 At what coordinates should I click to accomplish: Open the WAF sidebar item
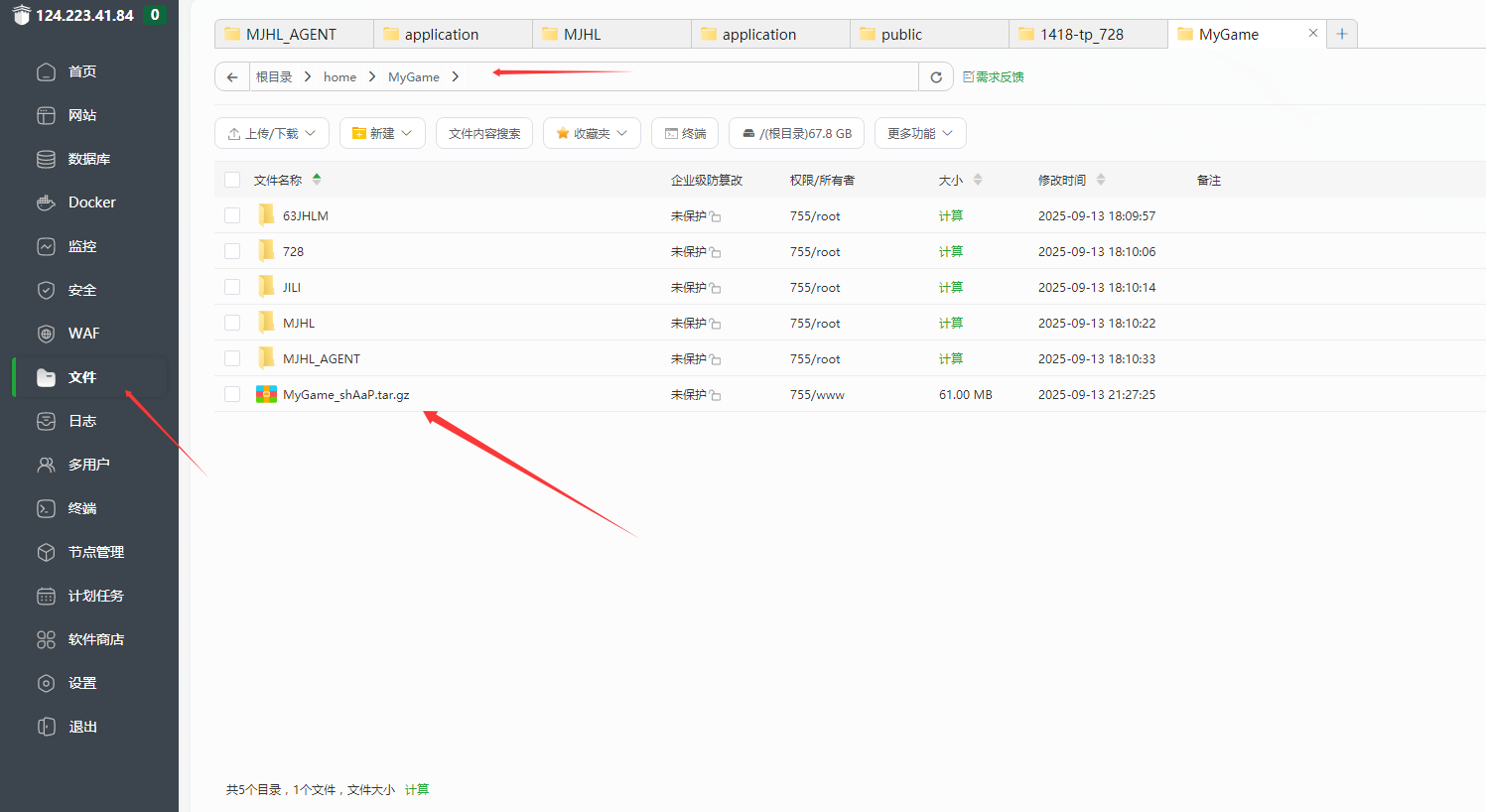88,334
